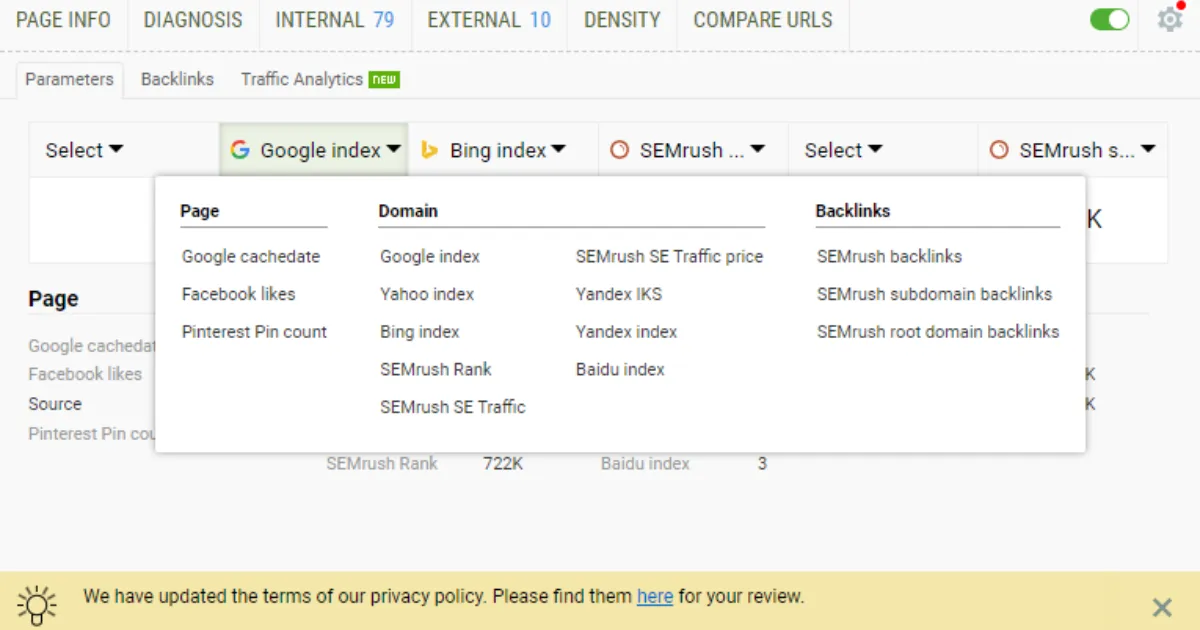Select SEMrush SE Traffic menu option
1200x630 pixels.
(x=453, y=407)
